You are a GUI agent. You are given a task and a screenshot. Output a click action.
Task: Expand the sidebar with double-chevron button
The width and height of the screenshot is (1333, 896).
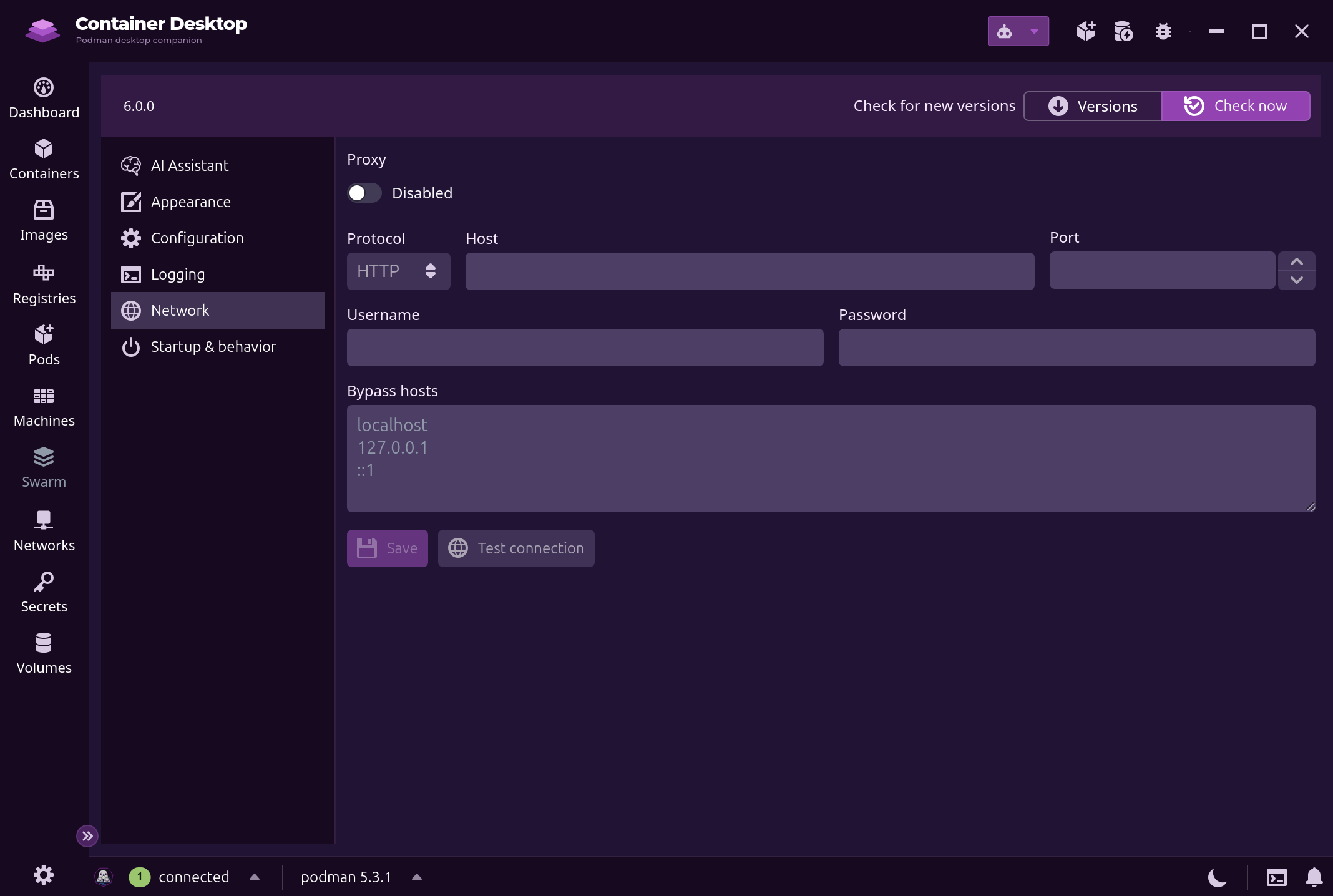[87, 836]
